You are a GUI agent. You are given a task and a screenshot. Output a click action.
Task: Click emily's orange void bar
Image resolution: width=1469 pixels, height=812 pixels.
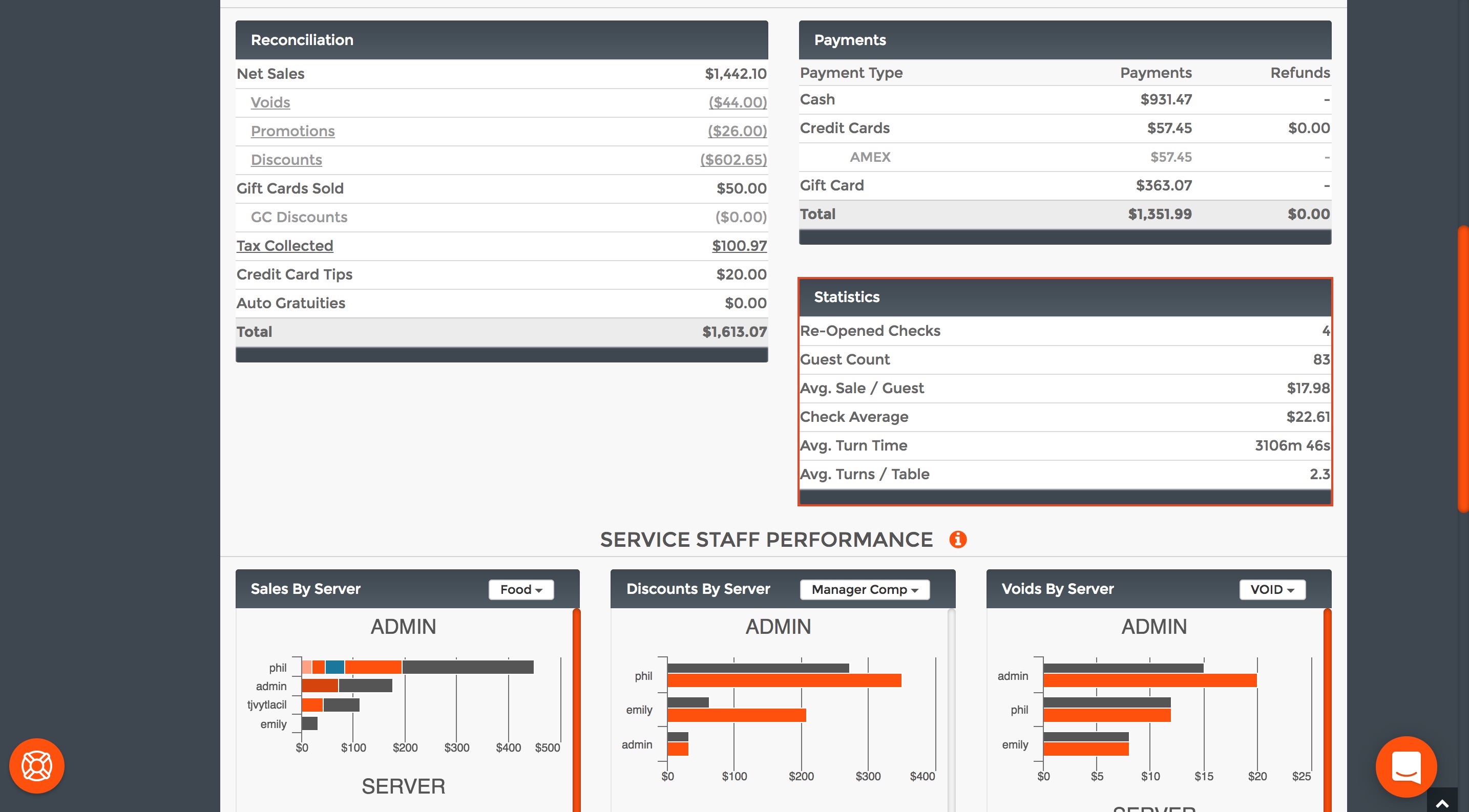1085,750
